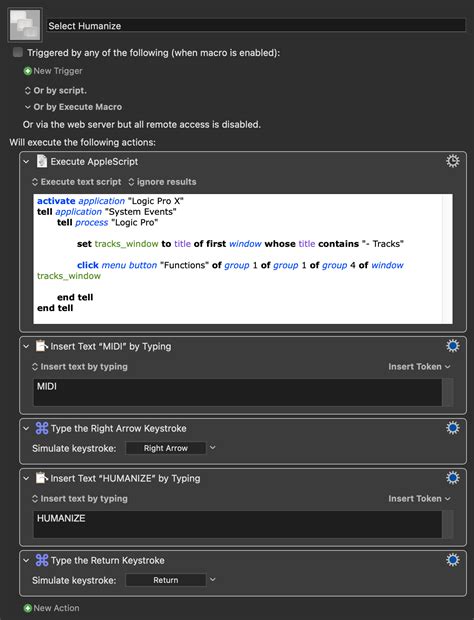474x620 pixels.
Task: Collapse the Insert Text MIDI action
Action: [26, 346]
